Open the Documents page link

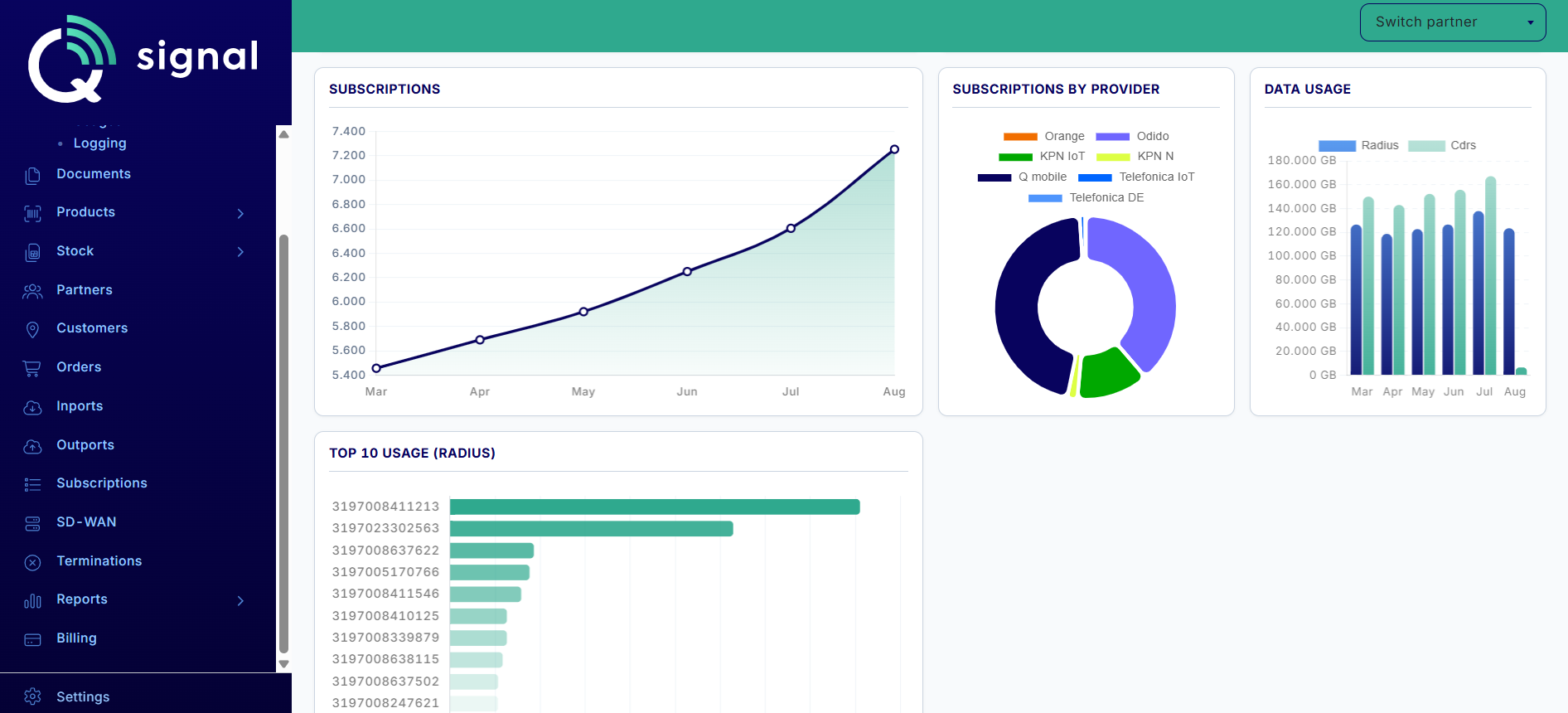click(94, 174)
